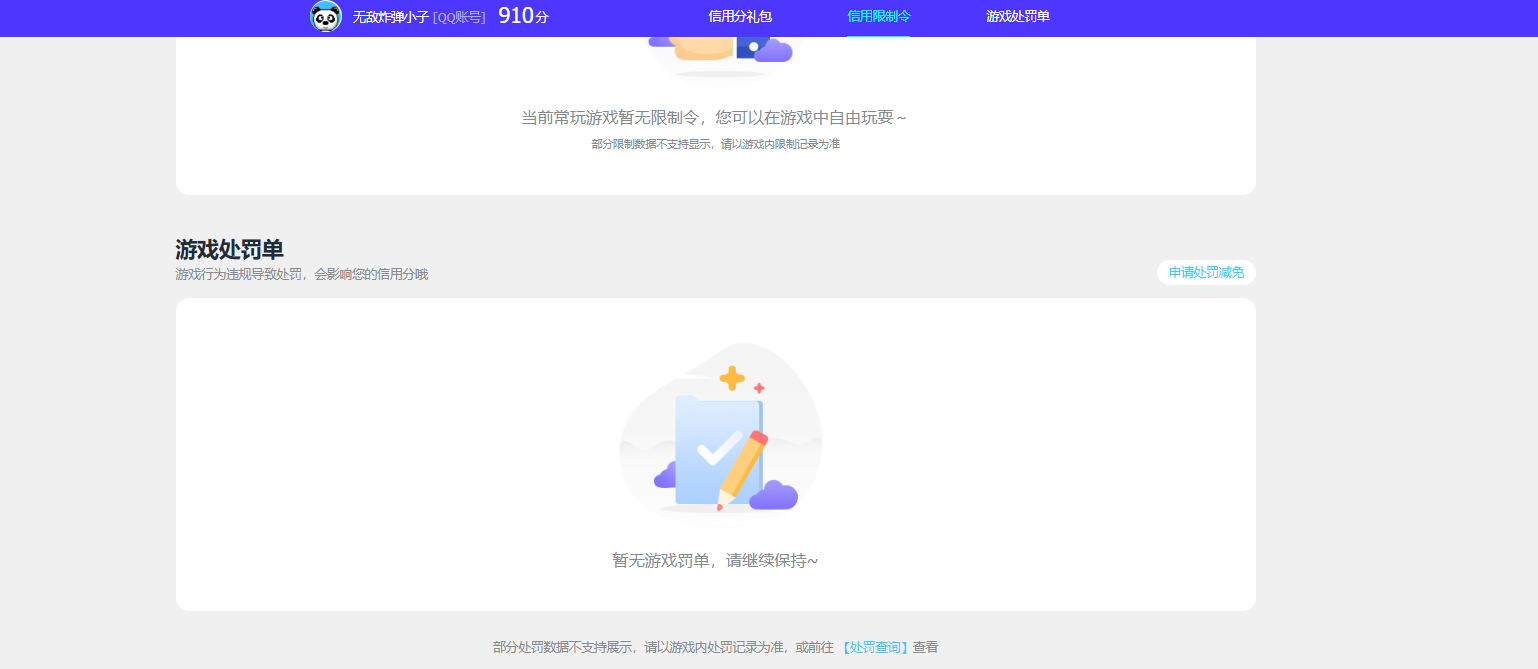Click the [QQ账号] label
Screen dimensions: 1538x669
[459, 17]
